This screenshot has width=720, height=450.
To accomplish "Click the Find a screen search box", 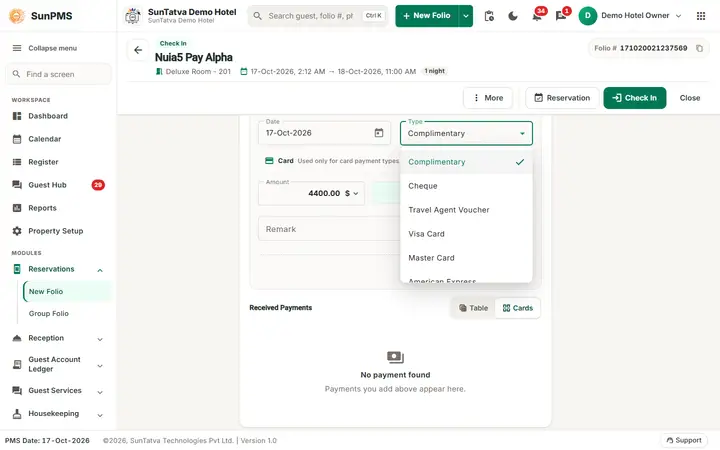I will click(x=58, y=74).
